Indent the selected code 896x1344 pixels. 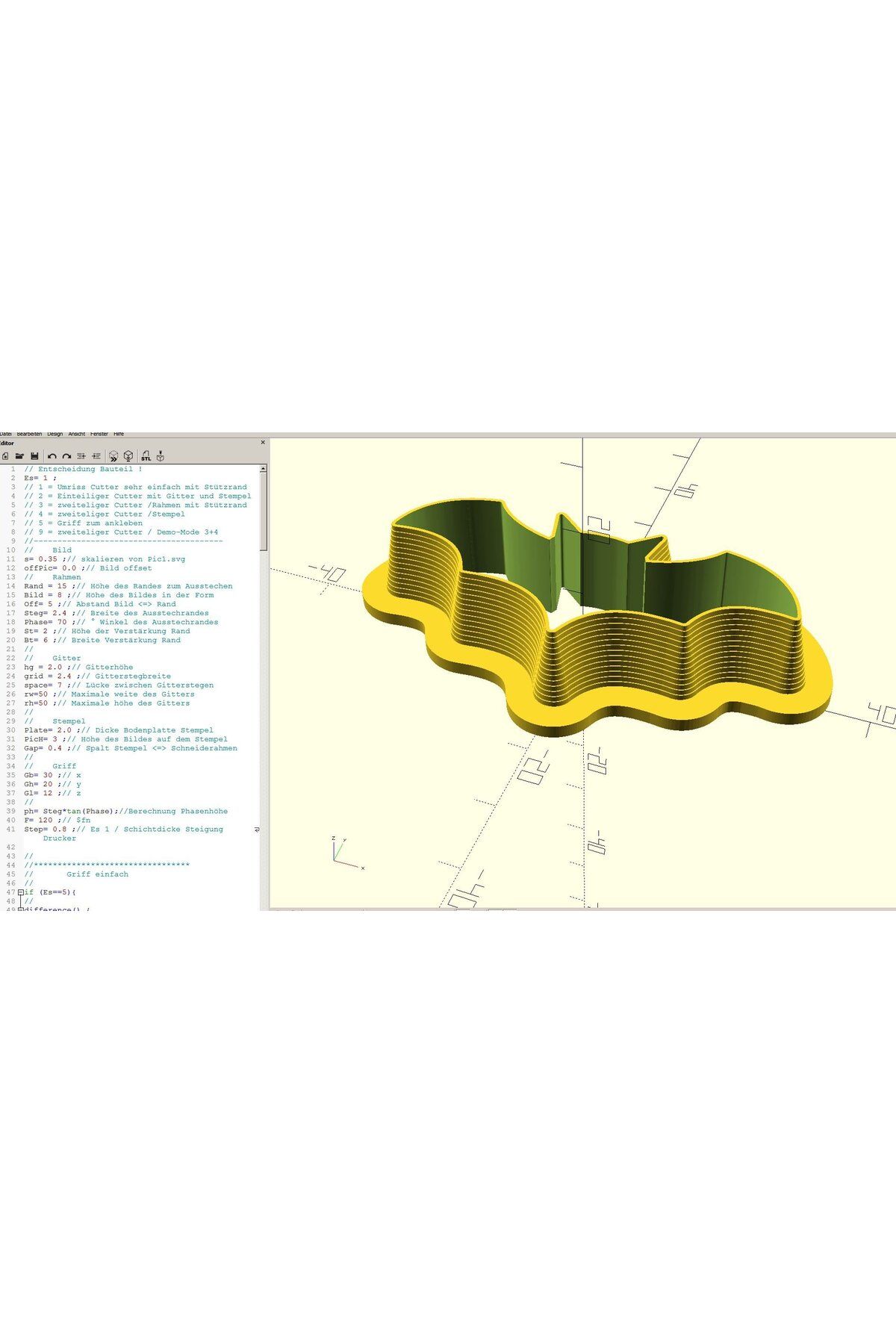coord(96,455)
